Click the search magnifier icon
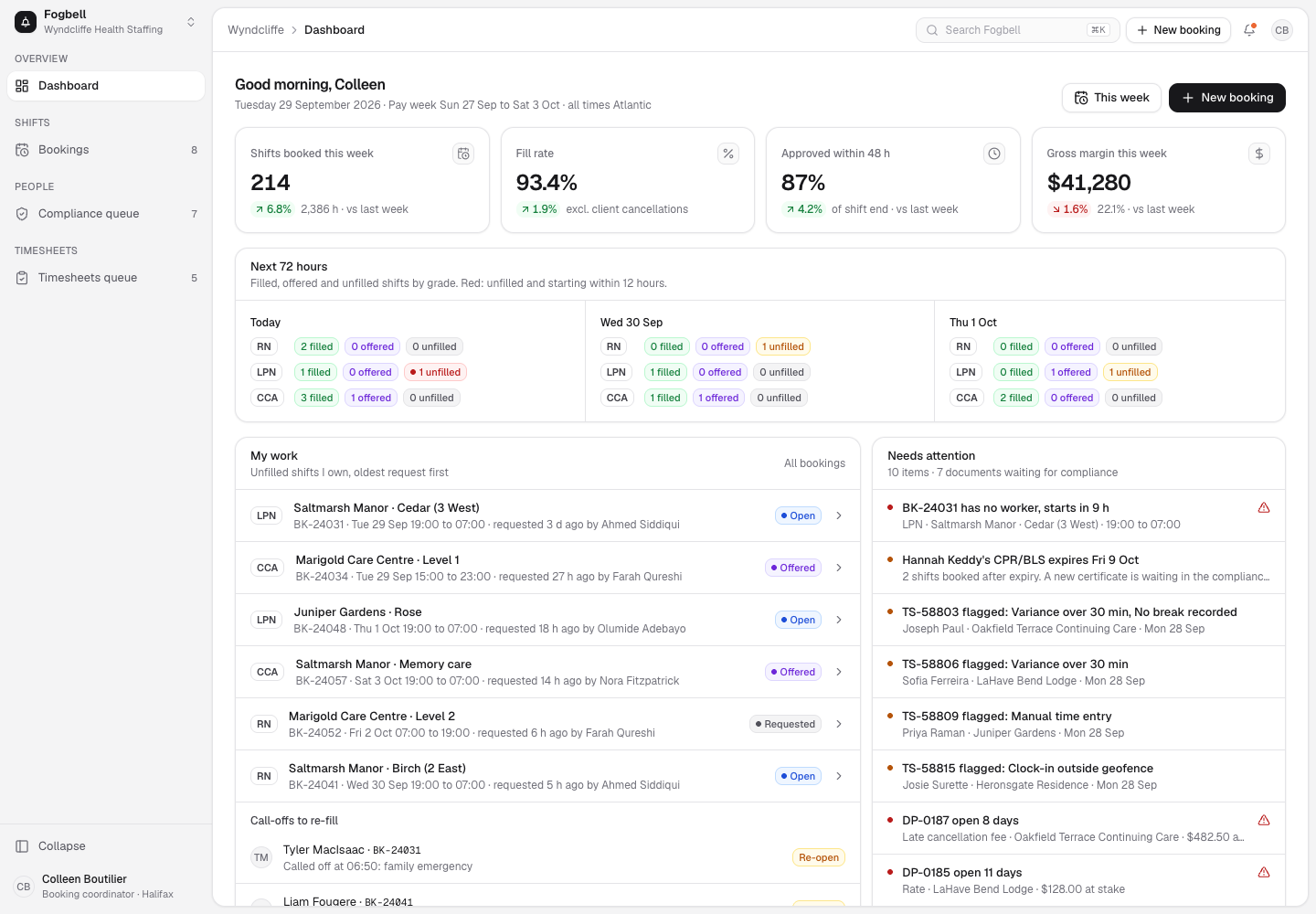Screen dimensions: 1316x914 [932, 30]
